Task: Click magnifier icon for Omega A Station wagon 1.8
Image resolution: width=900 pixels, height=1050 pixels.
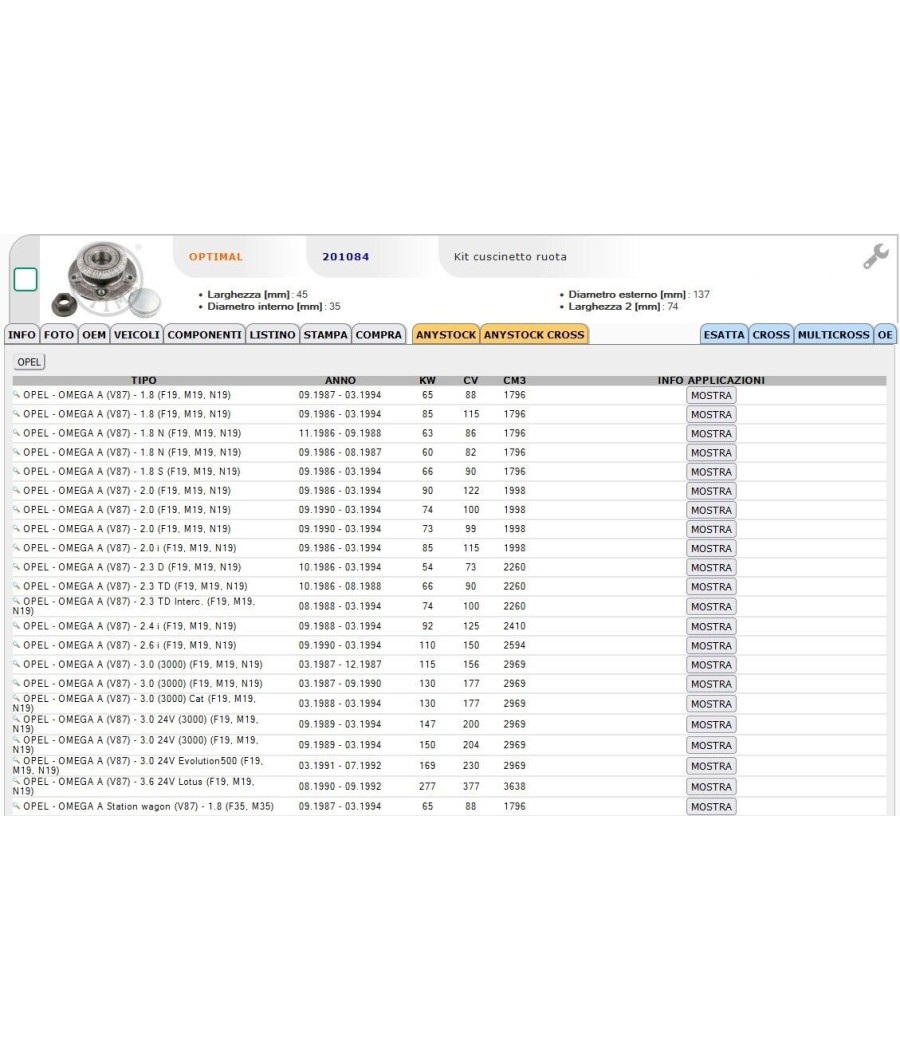Action: 17,806
